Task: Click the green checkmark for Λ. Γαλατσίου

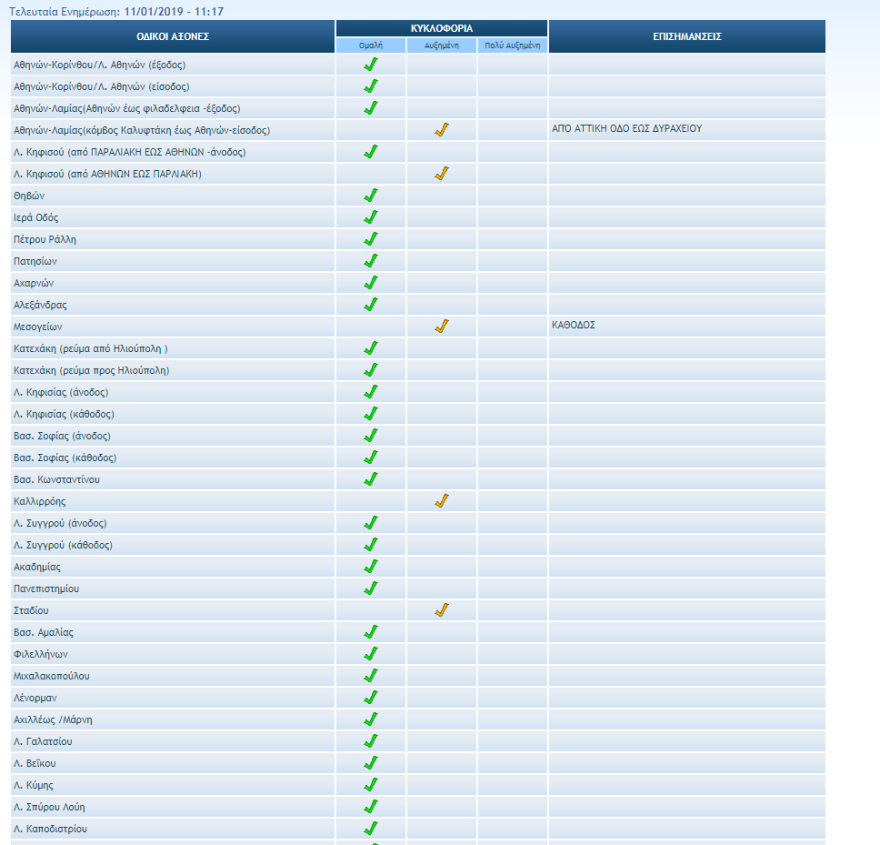Action: [370, 741]
